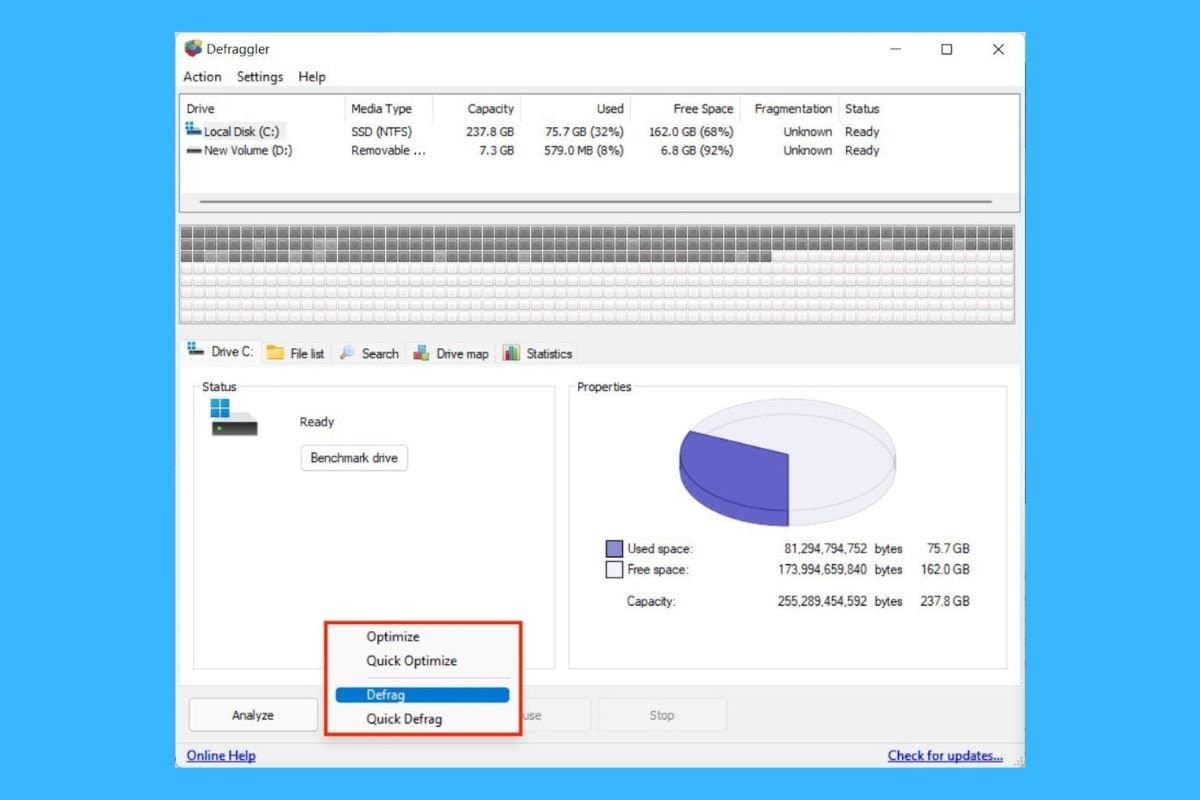
Task: Click the Defraggler icon in the title bar
Action: [191, 47]
